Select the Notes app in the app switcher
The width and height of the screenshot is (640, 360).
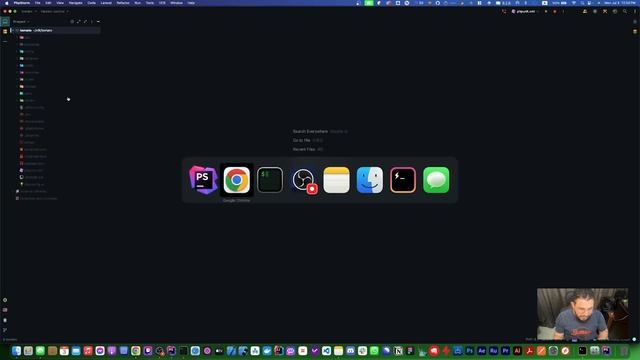[x=336, y=180]
